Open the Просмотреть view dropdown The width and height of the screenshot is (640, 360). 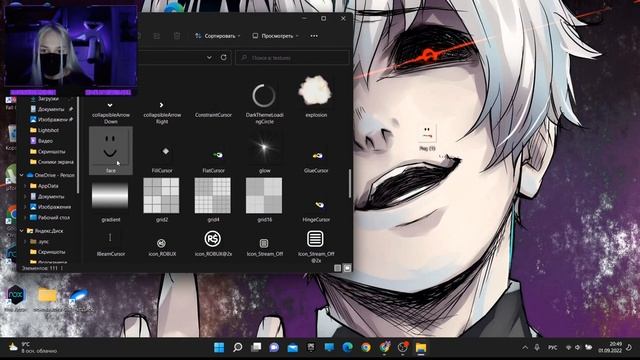click(x=276, y=36)
